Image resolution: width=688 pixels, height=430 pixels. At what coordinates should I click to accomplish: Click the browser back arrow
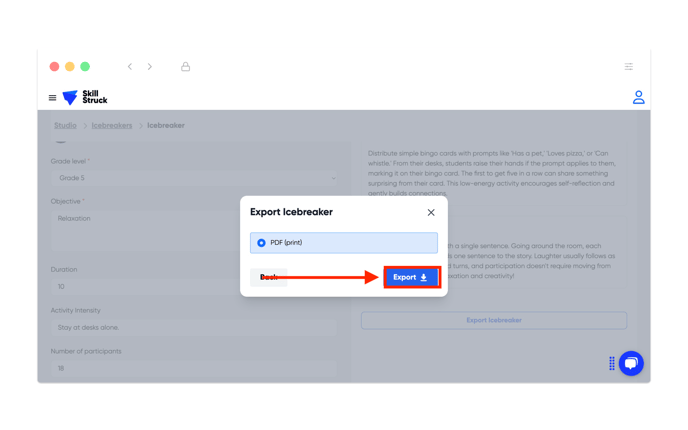click(x=130, y=67)
